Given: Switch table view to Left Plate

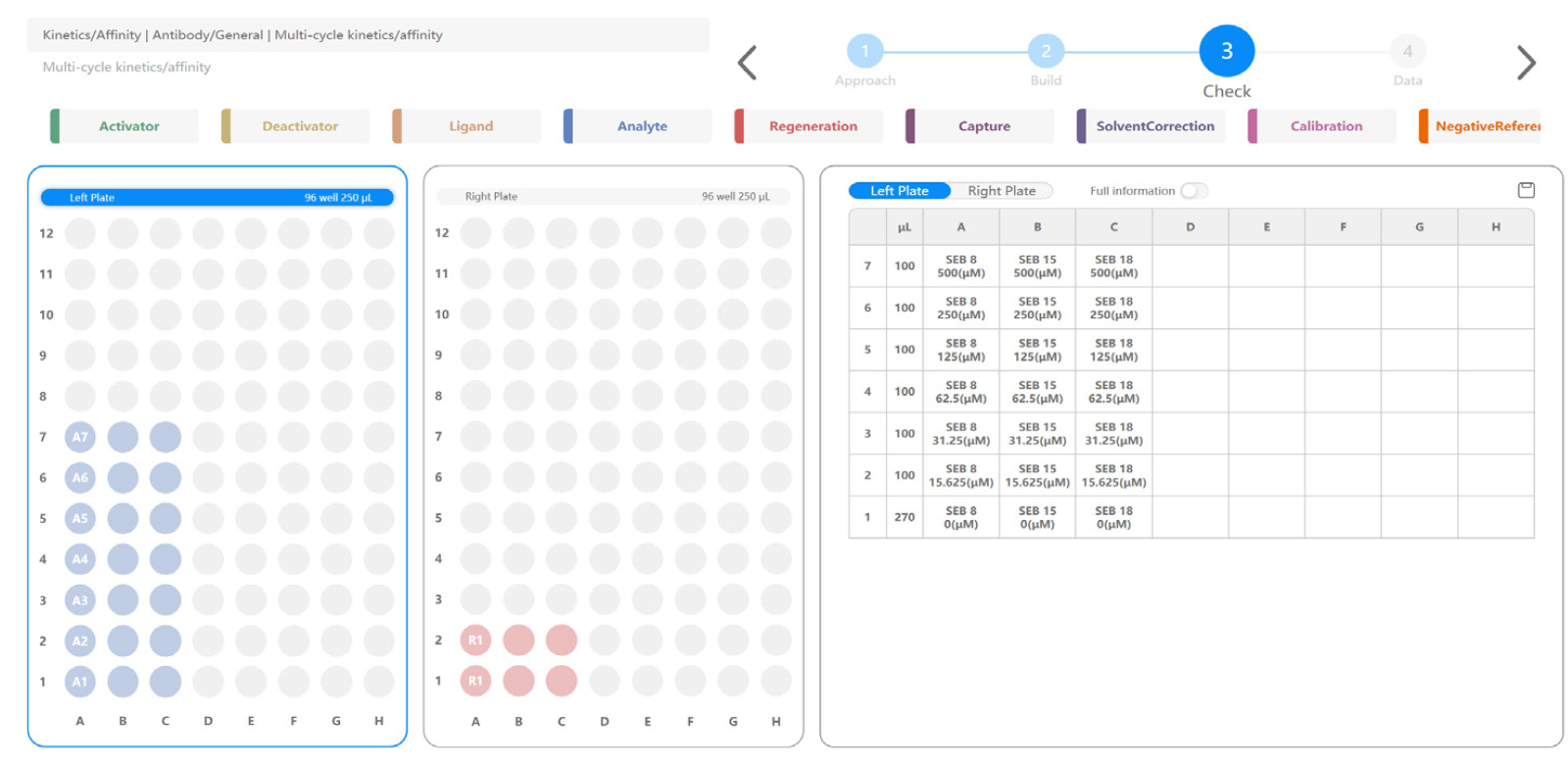Looking at the screenshot, I should pyautogui.click(x=899, y=191).
